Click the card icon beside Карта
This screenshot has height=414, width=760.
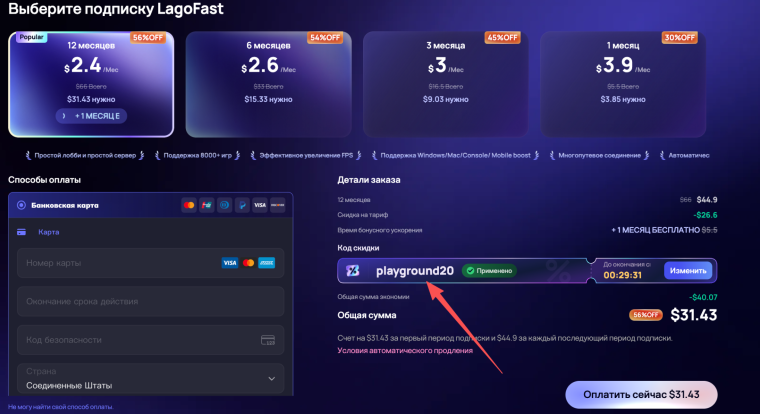[x=21, y=232]
